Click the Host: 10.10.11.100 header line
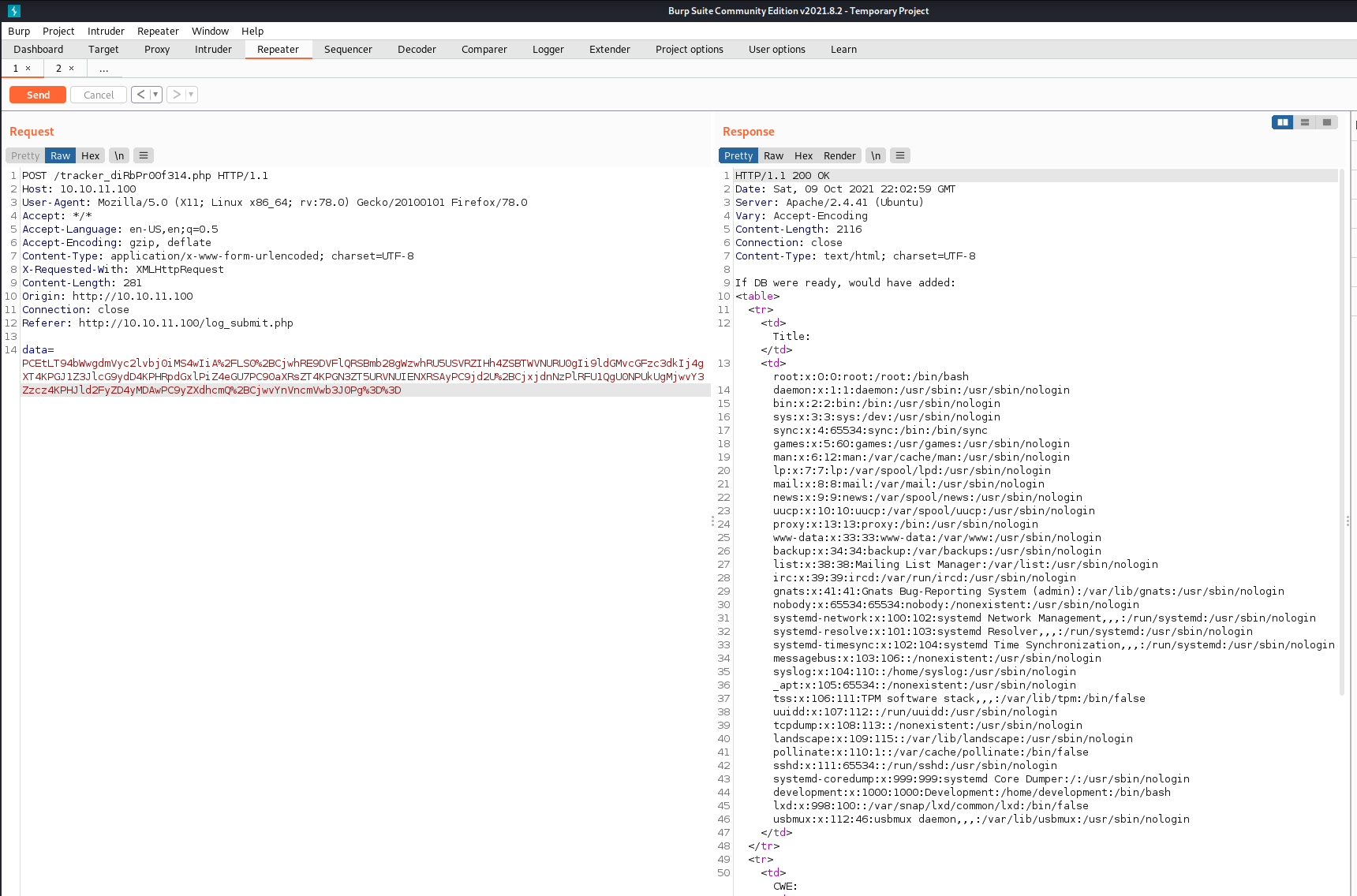Screen dimensions: 1357x896 (x=79, y=189)
